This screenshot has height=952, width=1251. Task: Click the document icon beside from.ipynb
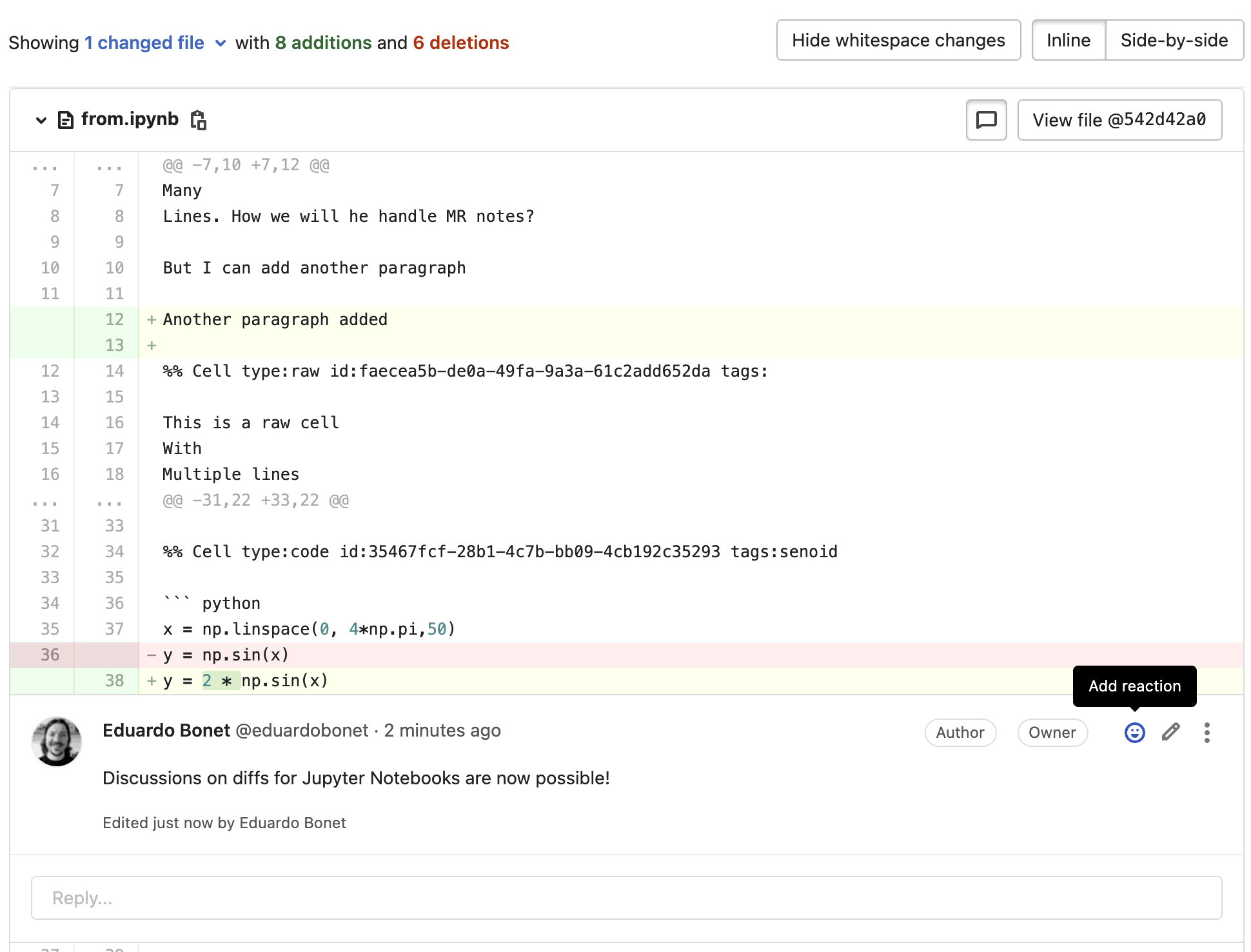(x=65, y=119)
